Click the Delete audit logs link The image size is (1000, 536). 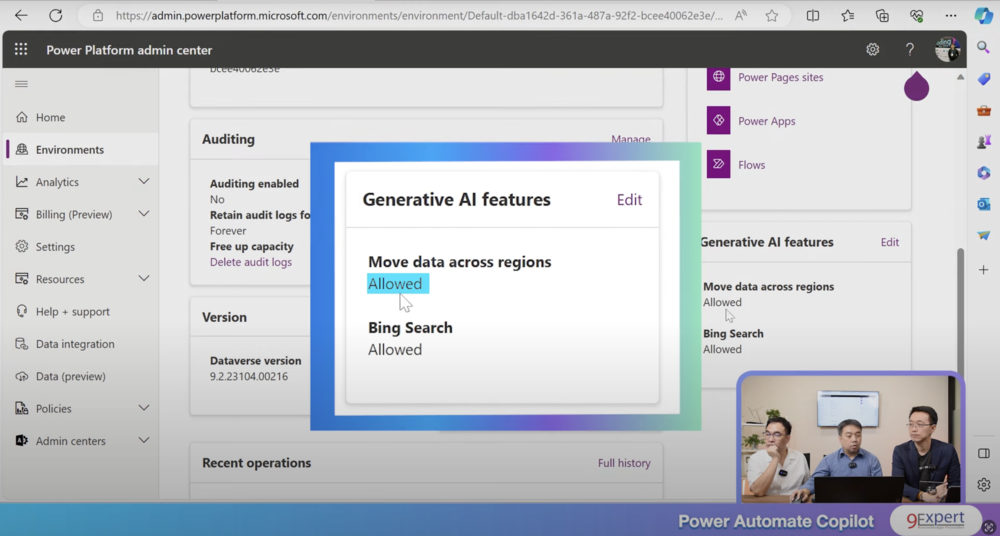[x=251, y=262]
